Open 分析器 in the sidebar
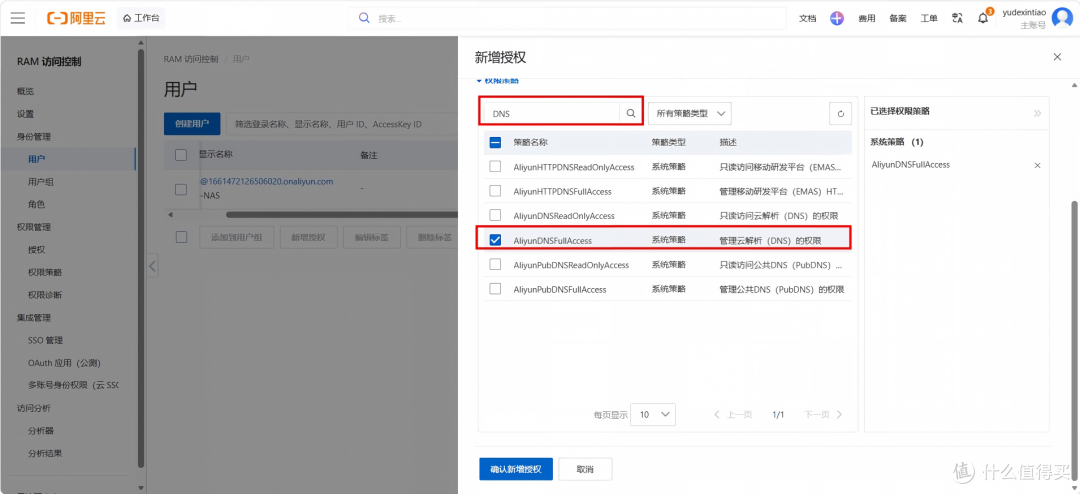 (x=41, y=431)
